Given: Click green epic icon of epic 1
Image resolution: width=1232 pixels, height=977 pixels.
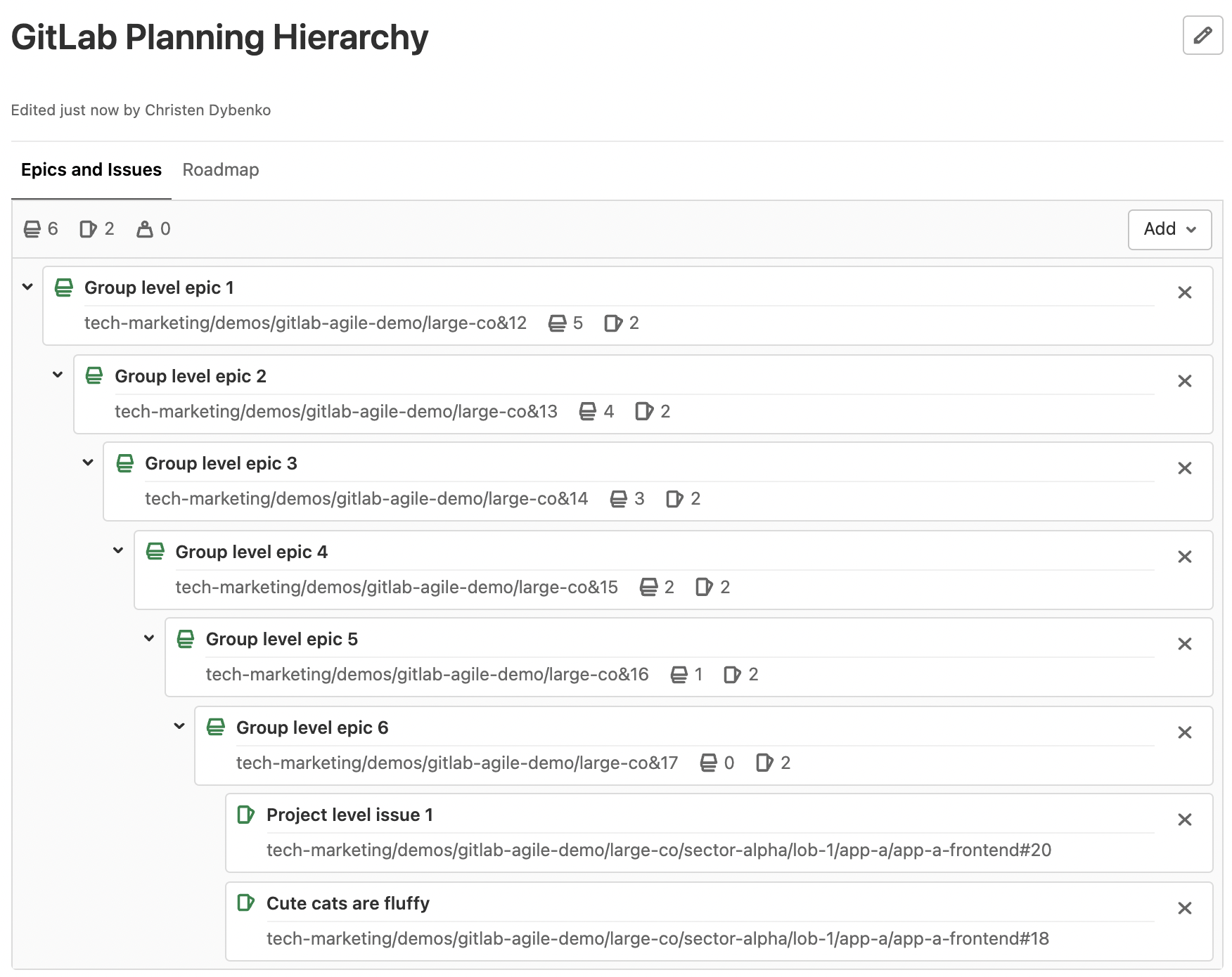Looking at the screenshot, I should pyautogui.click(x=64, y=287).
